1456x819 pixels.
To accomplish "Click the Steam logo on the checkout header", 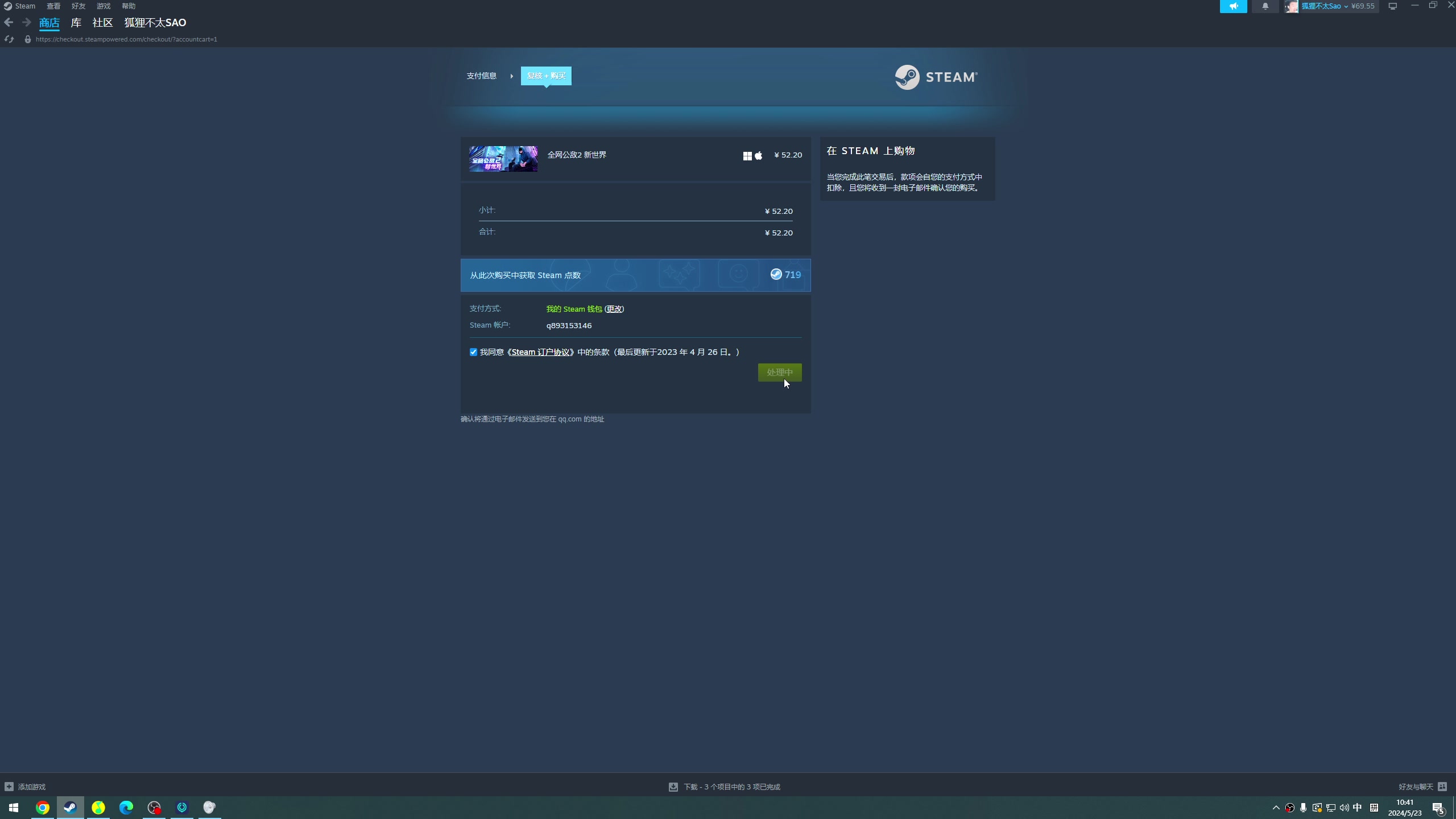I will [936, 77].
